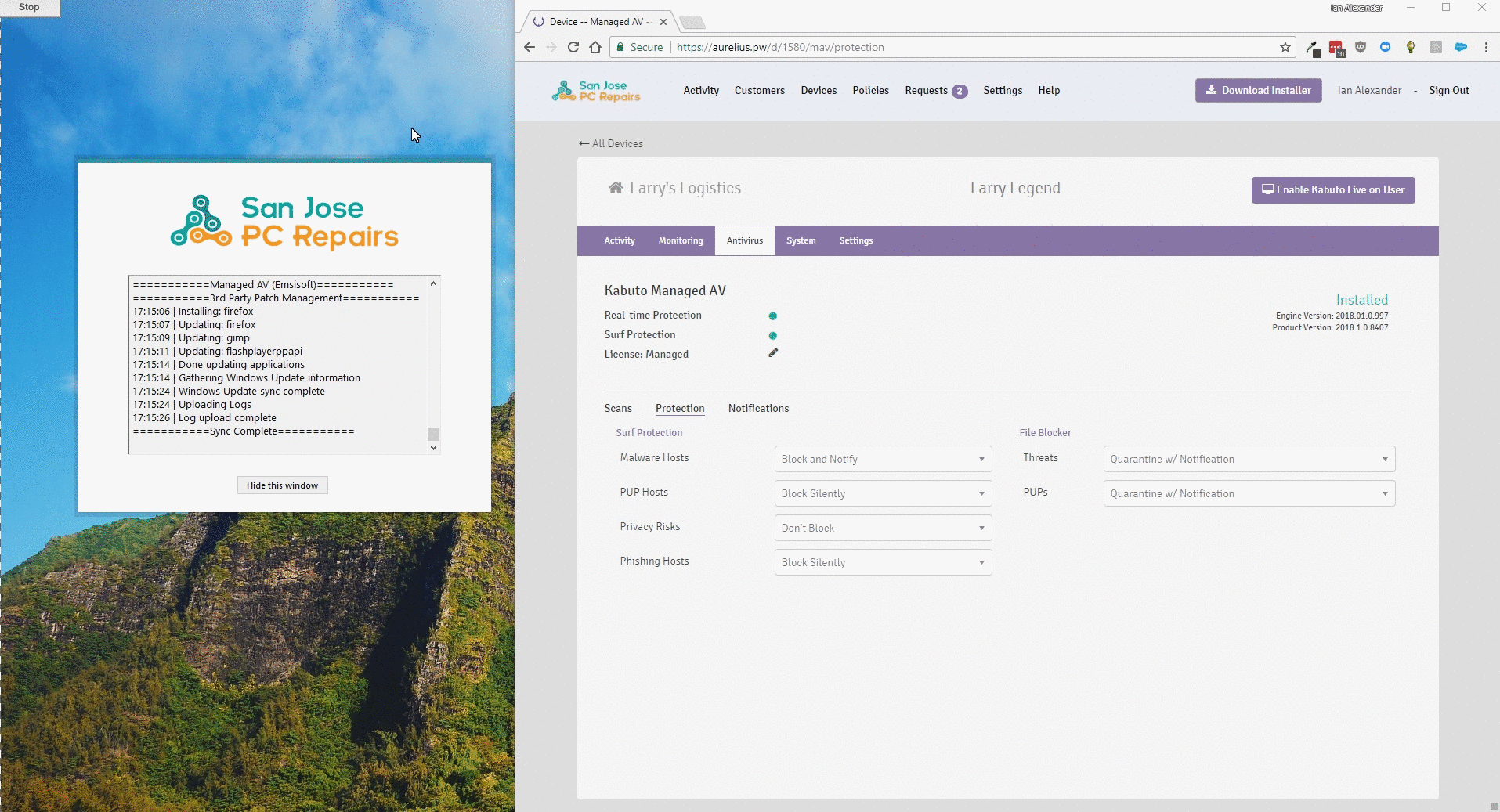Click the log scrollbar thumb
1500x812 pixels.
[433, 434]
